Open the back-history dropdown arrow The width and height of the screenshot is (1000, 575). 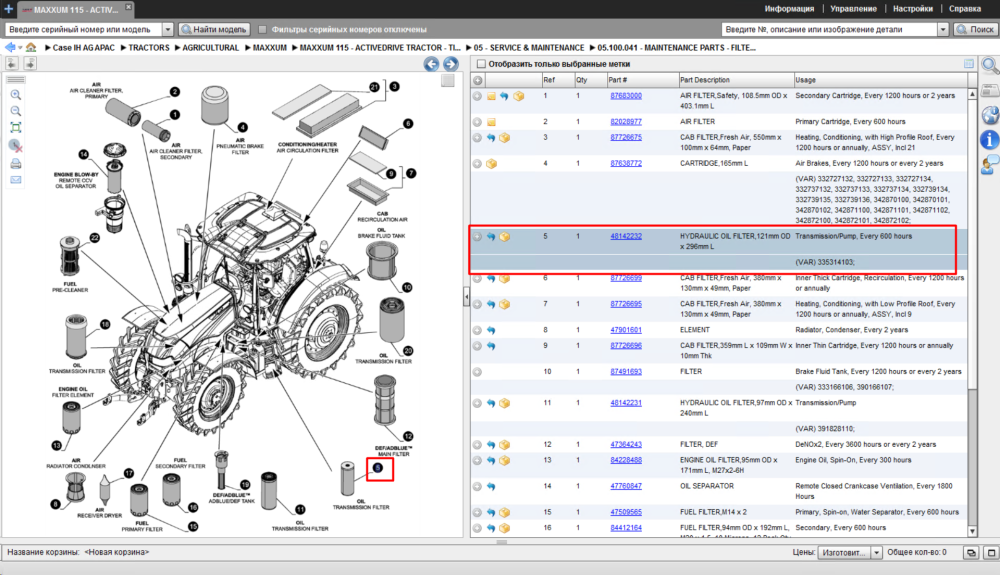pos(20,48)
